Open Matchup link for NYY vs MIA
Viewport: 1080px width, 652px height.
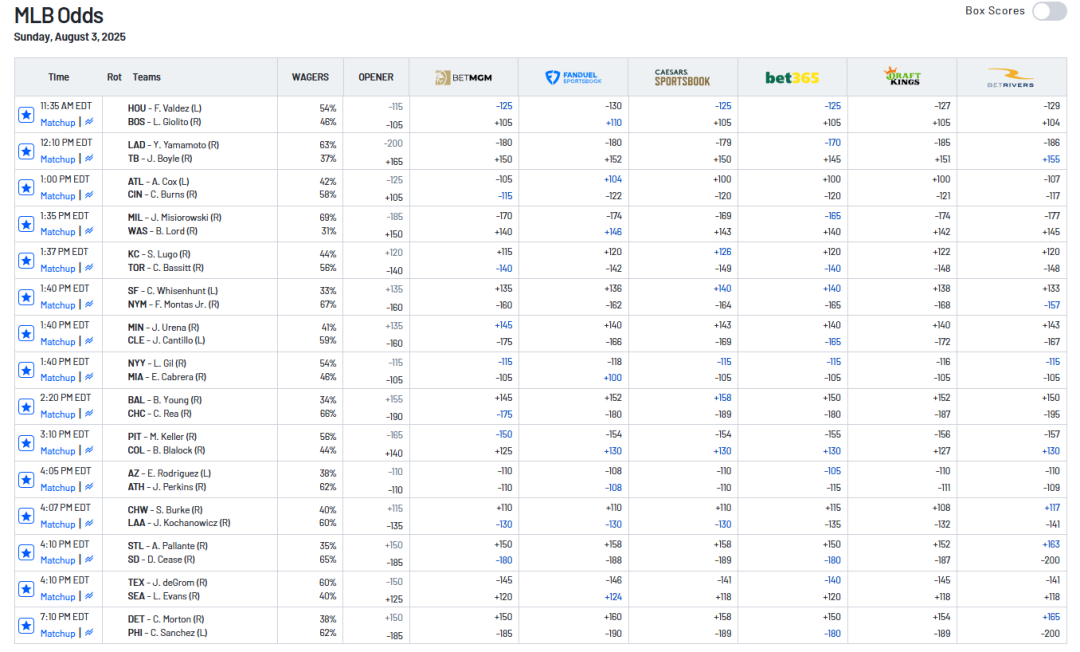[58, 378]
